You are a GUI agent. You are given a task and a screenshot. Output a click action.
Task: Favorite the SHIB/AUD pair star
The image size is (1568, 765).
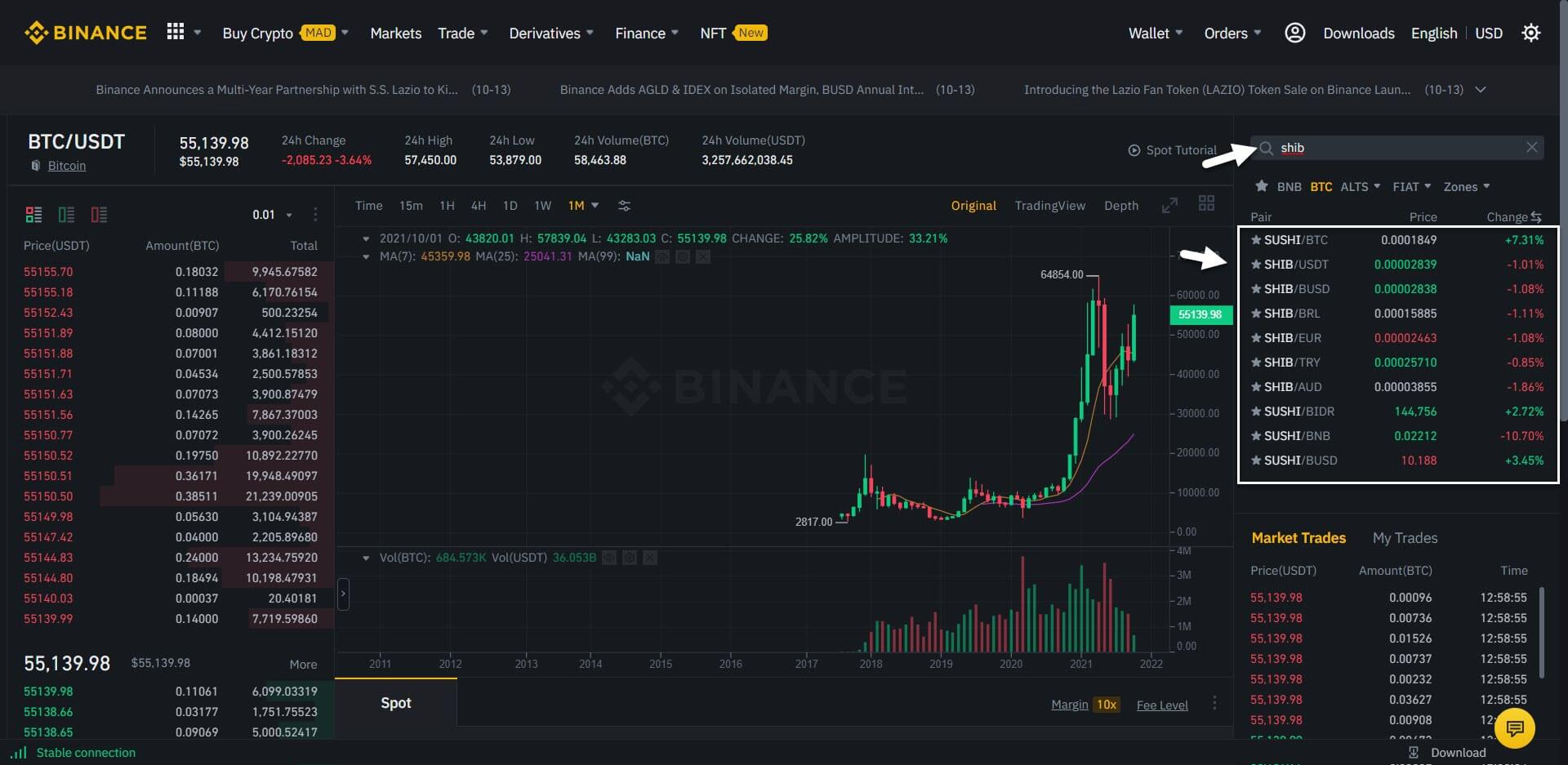(x=1256, y=387)
